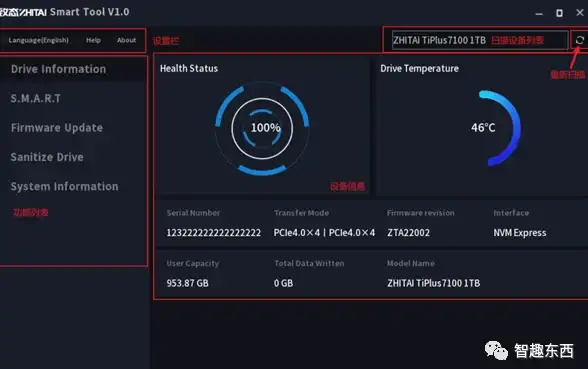Click the 100% health status gauge
588x369 pixels.
pyautogui.click(x=262, y=128)
